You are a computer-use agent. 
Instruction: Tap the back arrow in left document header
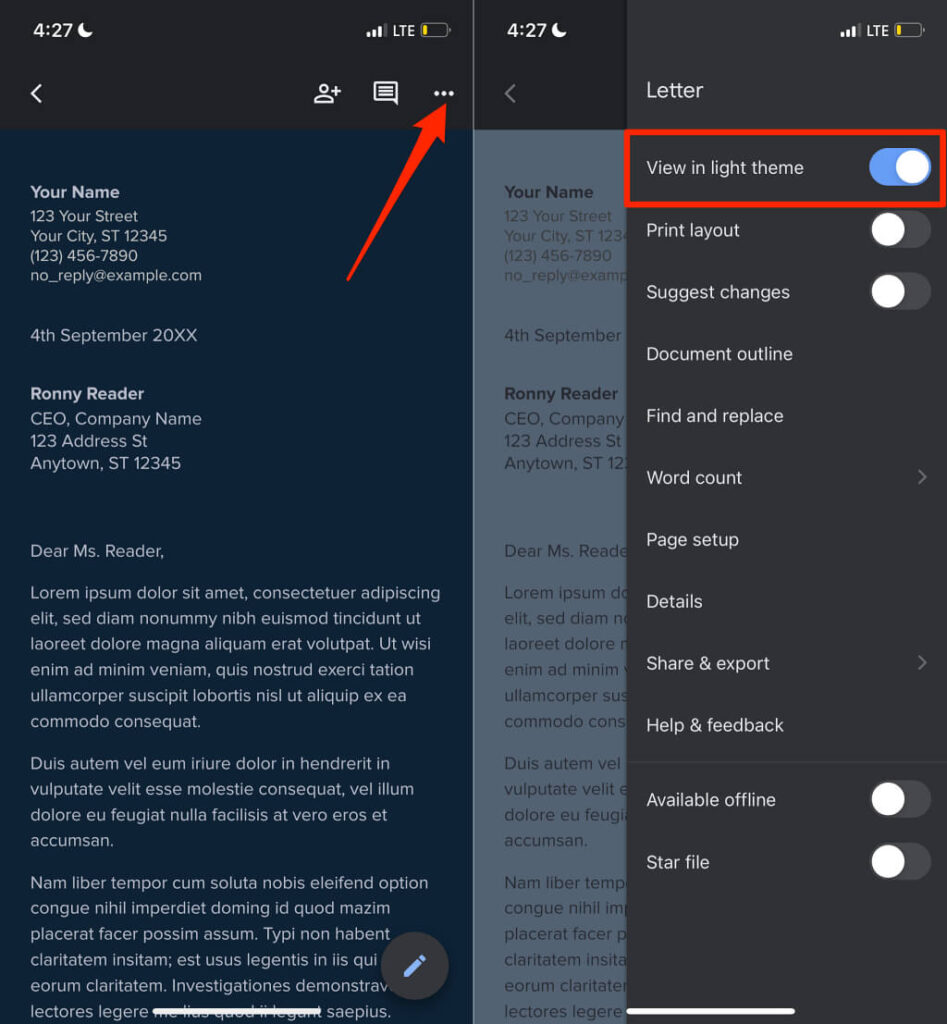37,93
